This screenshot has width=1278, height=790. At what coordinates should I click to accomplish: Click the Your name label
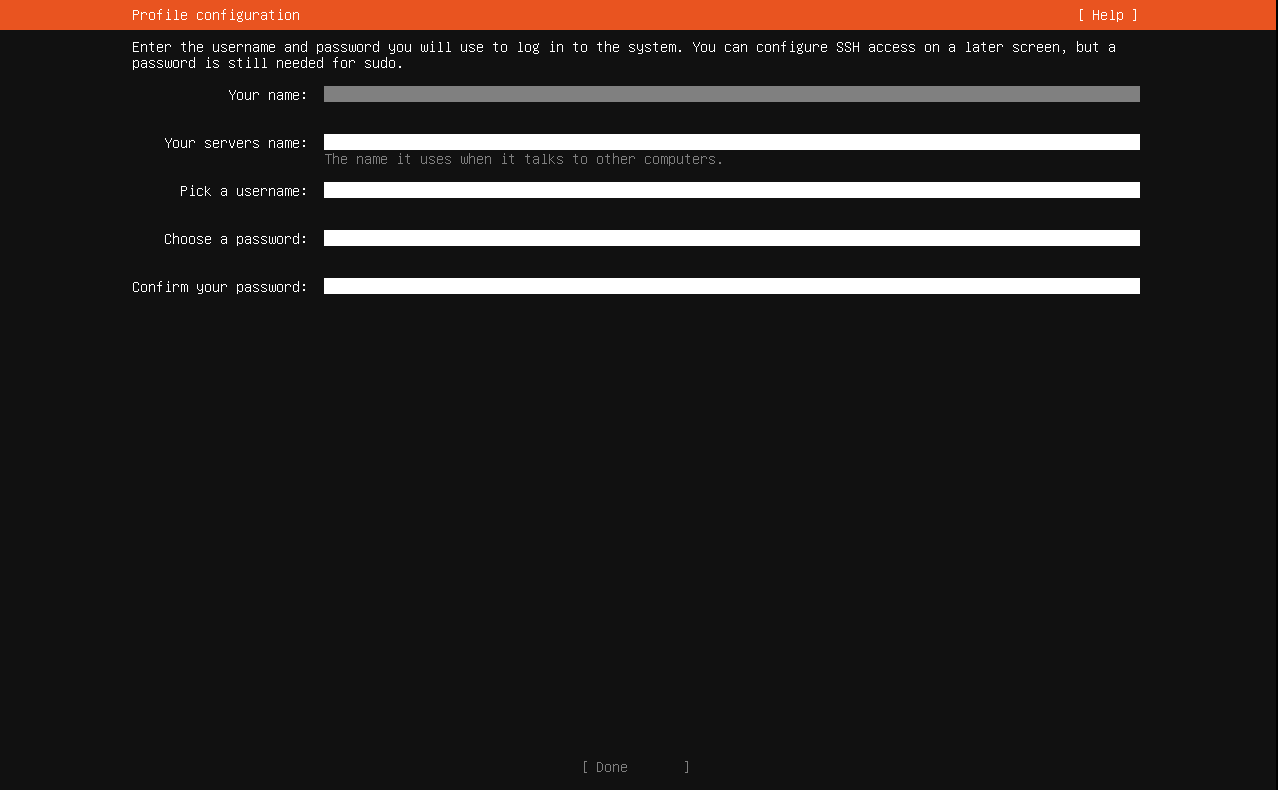[x=268, y=95]
